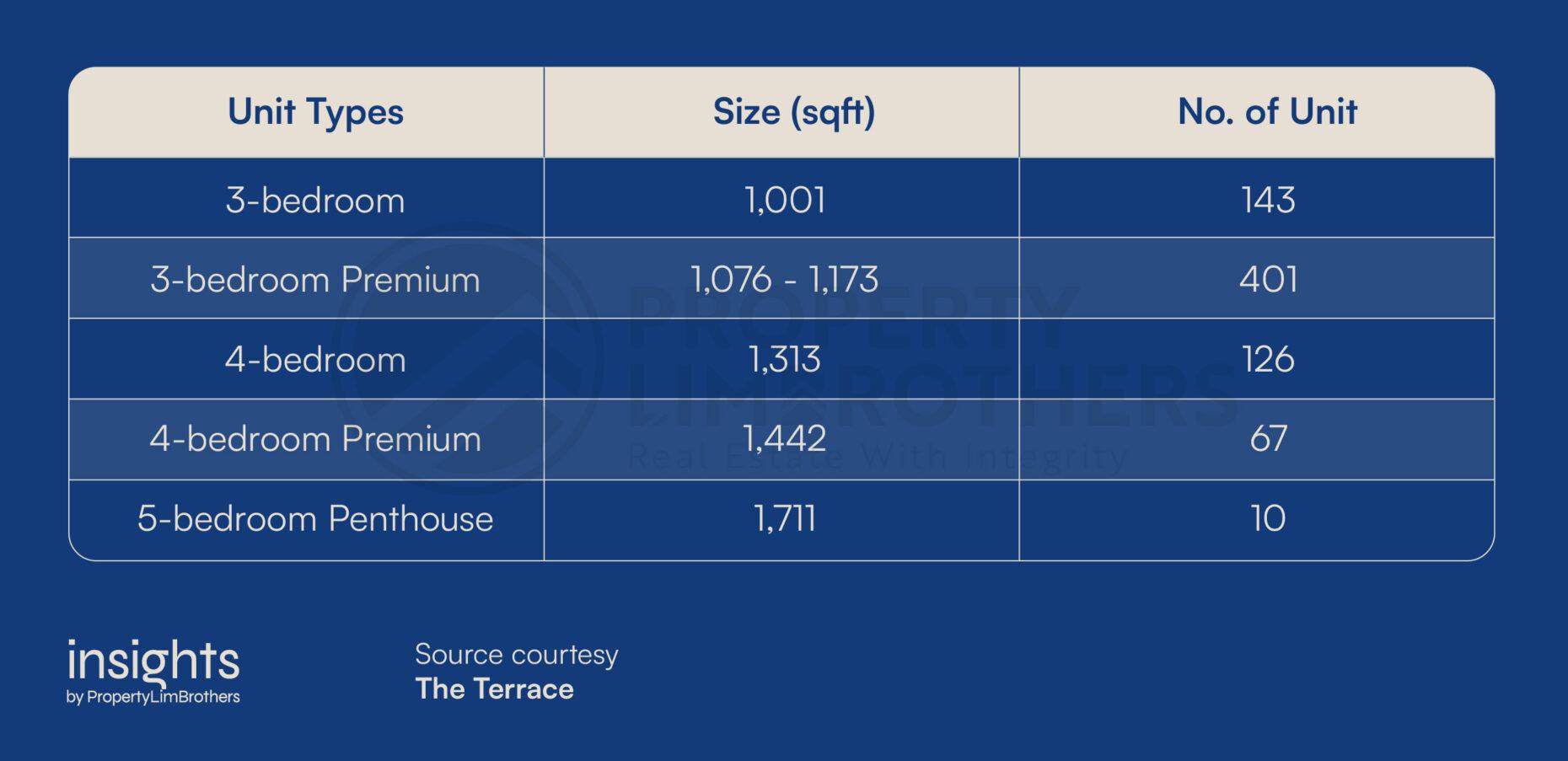Select the 4-bedroom row label

315,360
